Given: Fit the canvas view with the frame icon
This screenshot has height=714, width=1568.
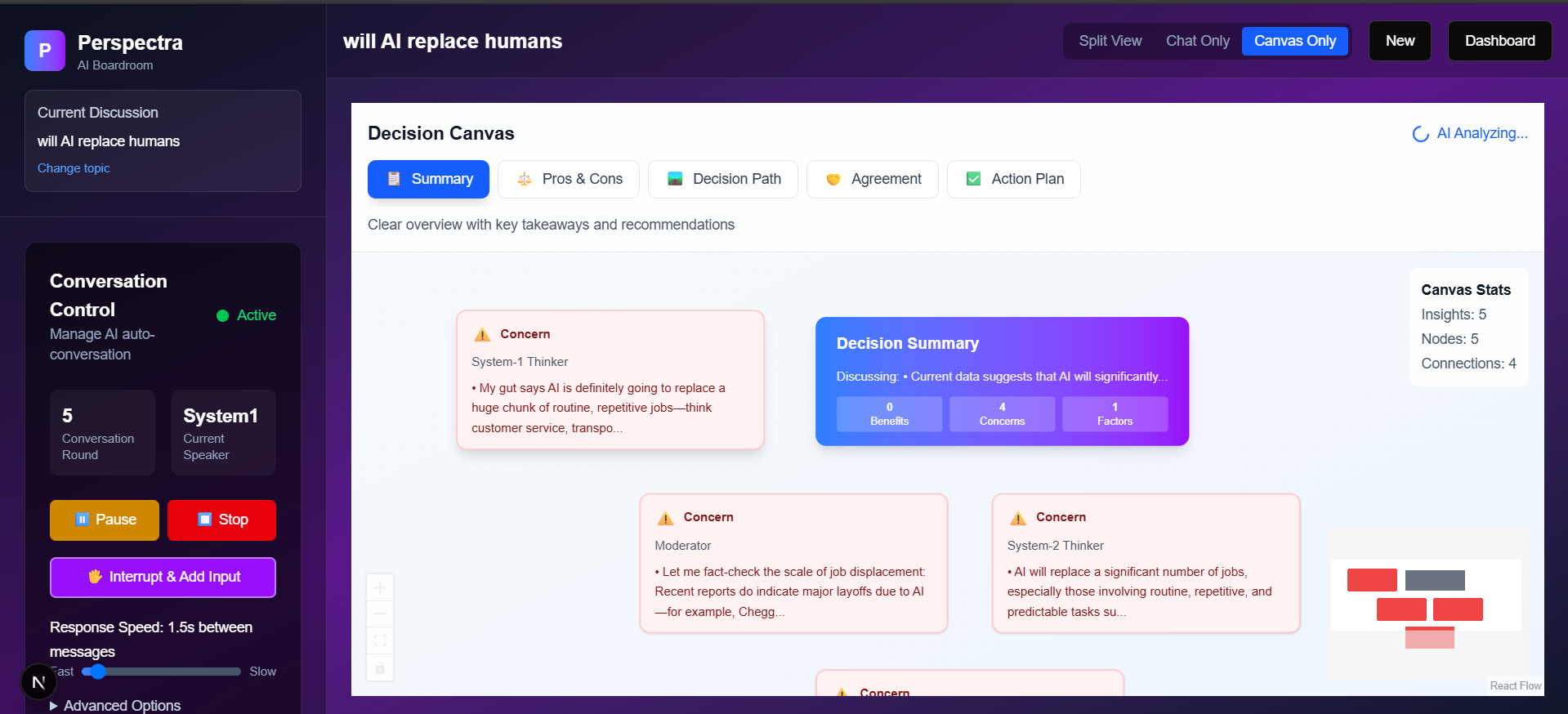Looking at the screenshot, I should (x=380, y=640).
